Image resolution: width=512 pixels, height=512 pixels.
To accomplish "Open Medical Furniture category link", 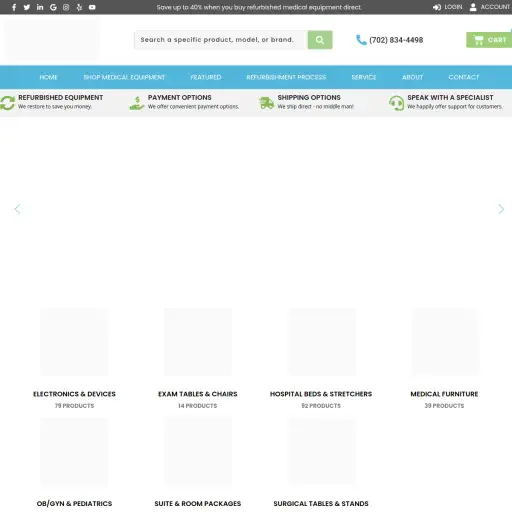I will click(x=444, y=394).
